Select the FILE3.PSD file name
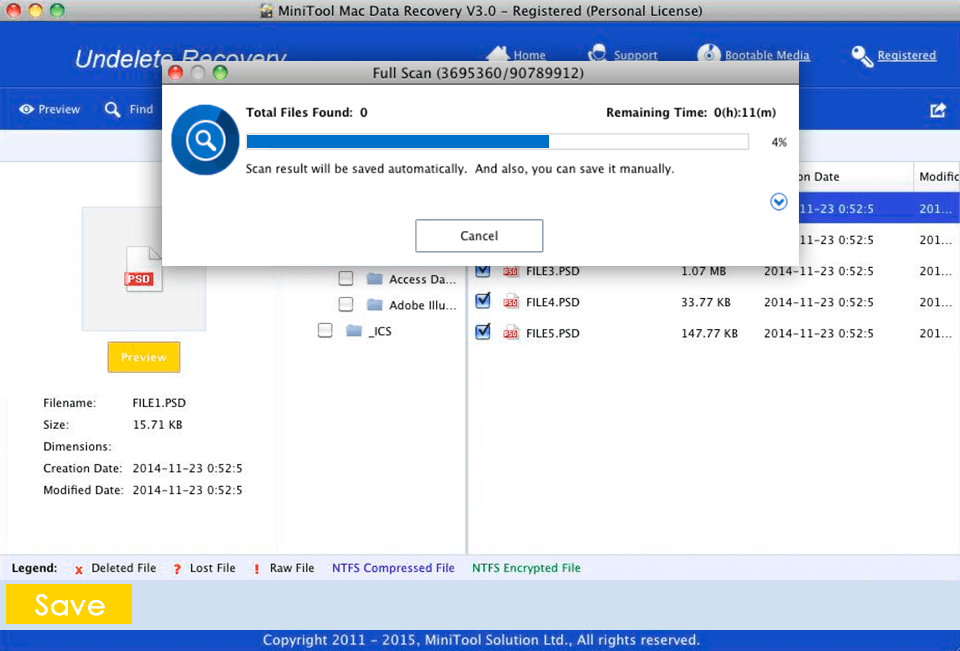This screenshot has width=960, height=651. point(553,271)
